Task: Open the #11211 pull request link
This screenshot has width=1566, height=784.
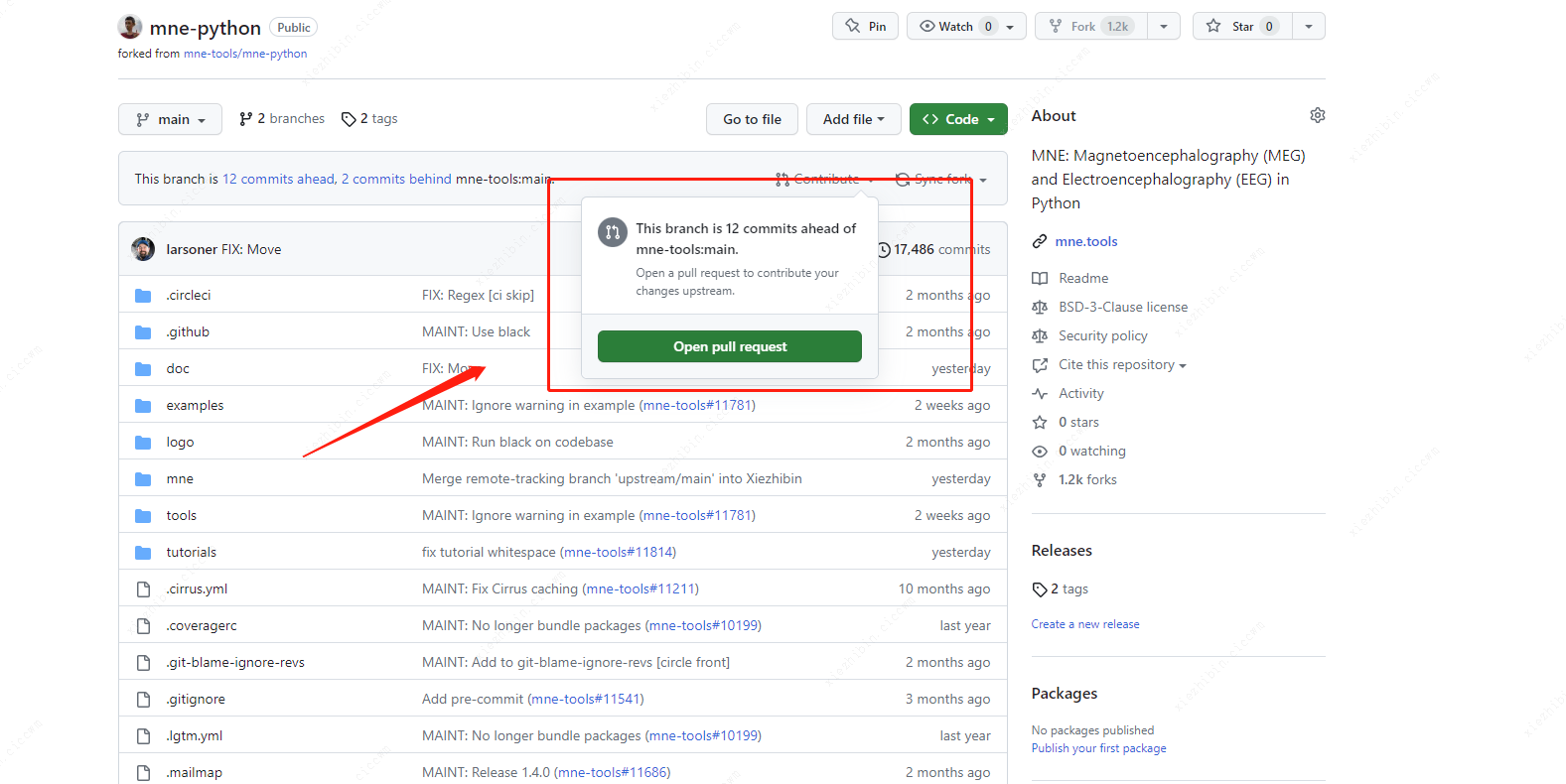Action: (641, 588)
